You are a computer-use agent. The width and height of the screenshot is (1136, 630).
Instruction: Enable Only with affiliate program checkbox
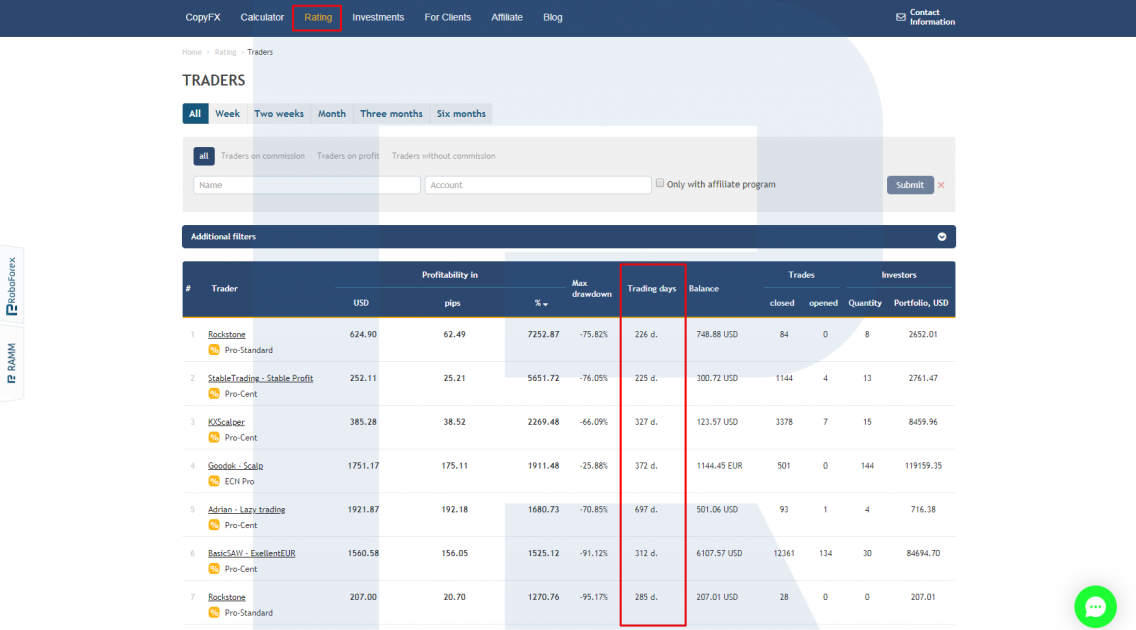(660, 183)
